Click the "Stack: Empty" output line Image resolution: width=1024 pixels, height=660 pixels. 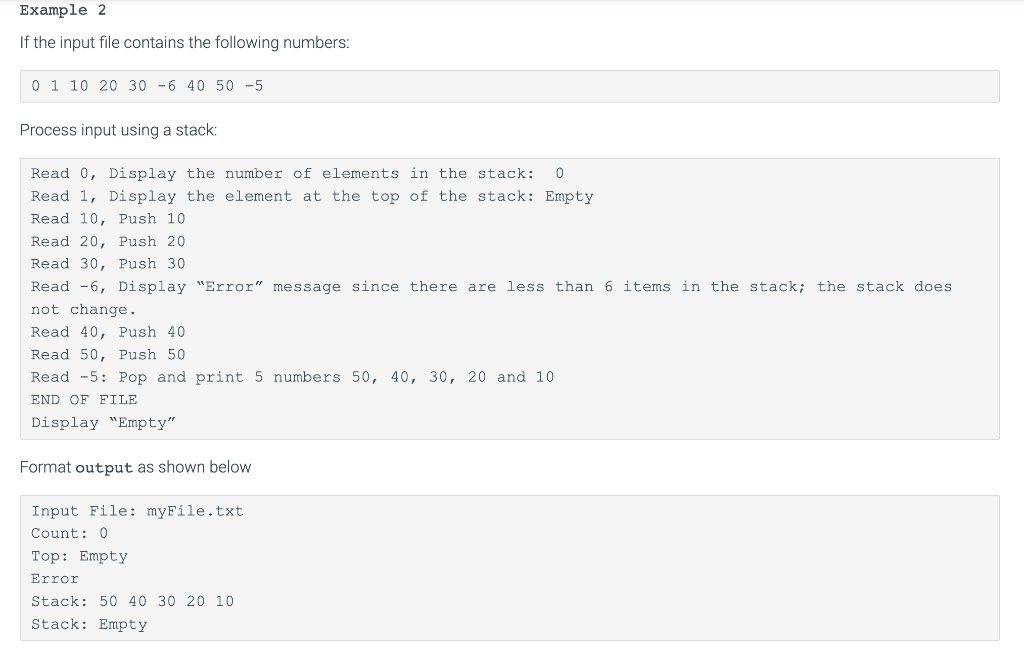pyautogui.click(x=89, y=624)
